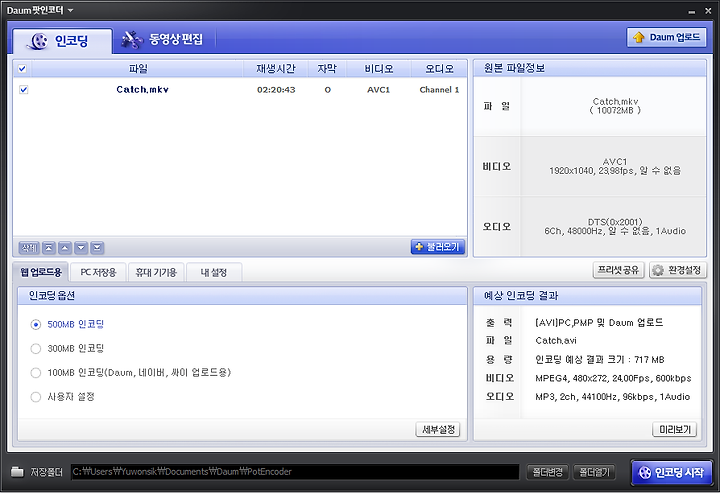Select the 사용자 설정 radio option
Viewport: 720px width, 494px height.
[35, 397]
